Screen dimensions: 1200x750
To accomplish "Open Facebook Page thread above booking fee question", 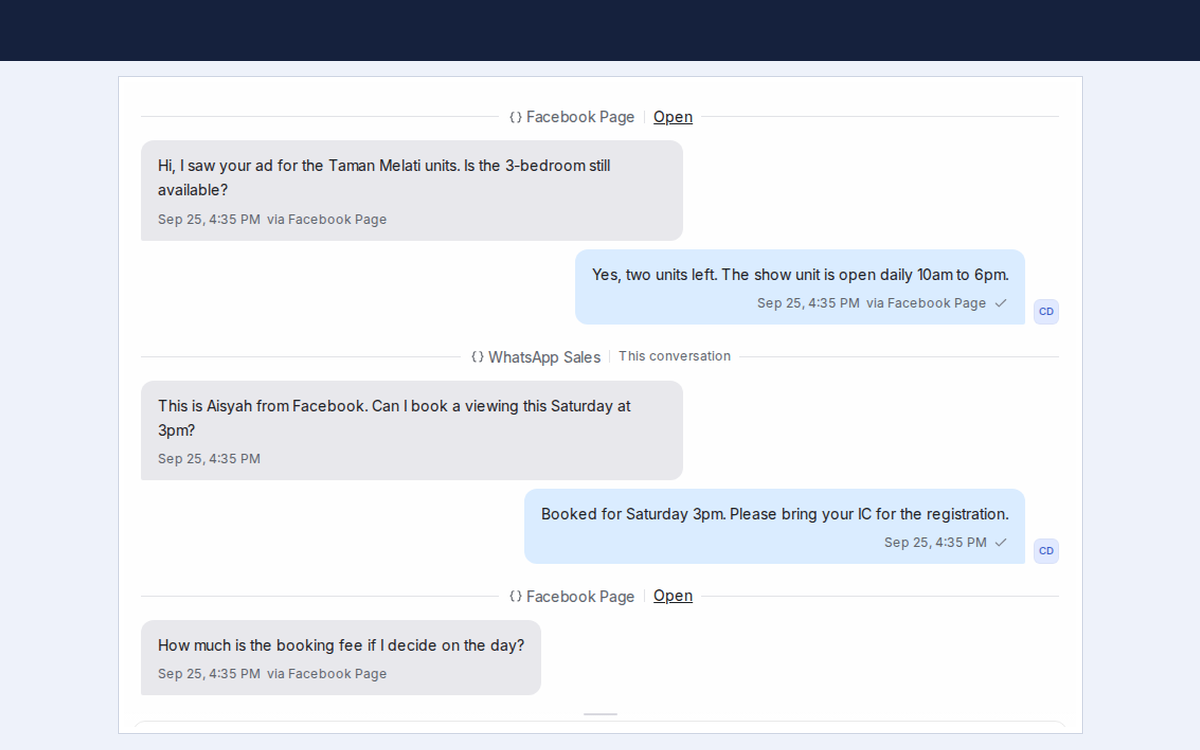I will pos(673,596).
